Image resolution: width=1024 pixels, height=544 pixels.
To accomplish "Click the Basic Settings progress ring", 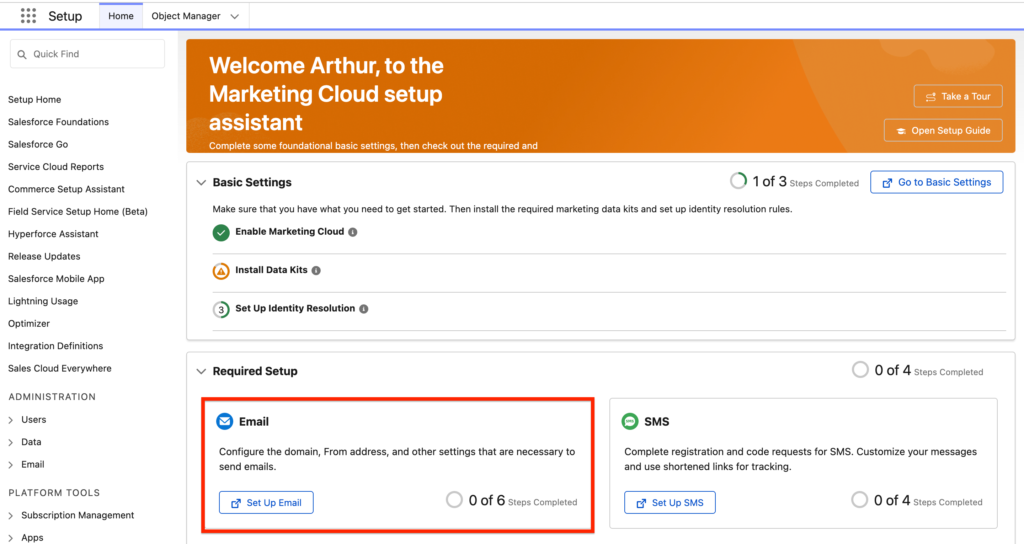I will [738, 181].
